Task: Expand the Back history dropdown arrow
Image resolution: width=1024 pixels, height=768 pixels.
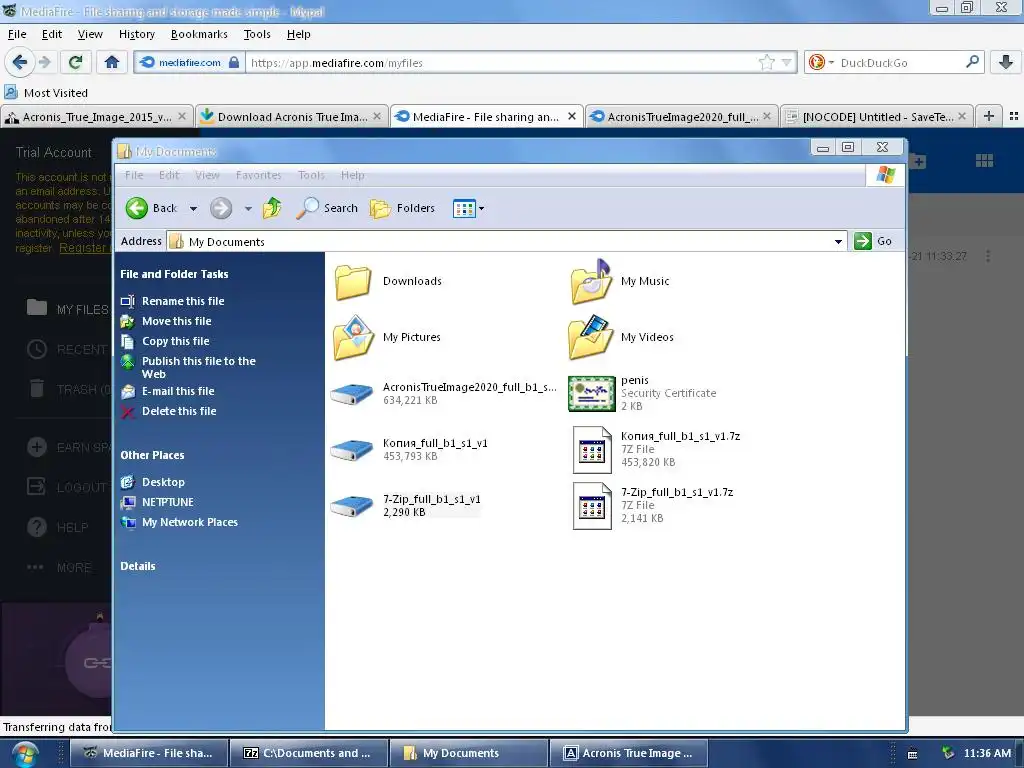Action: pyautogui.click(x=193, y=209)
